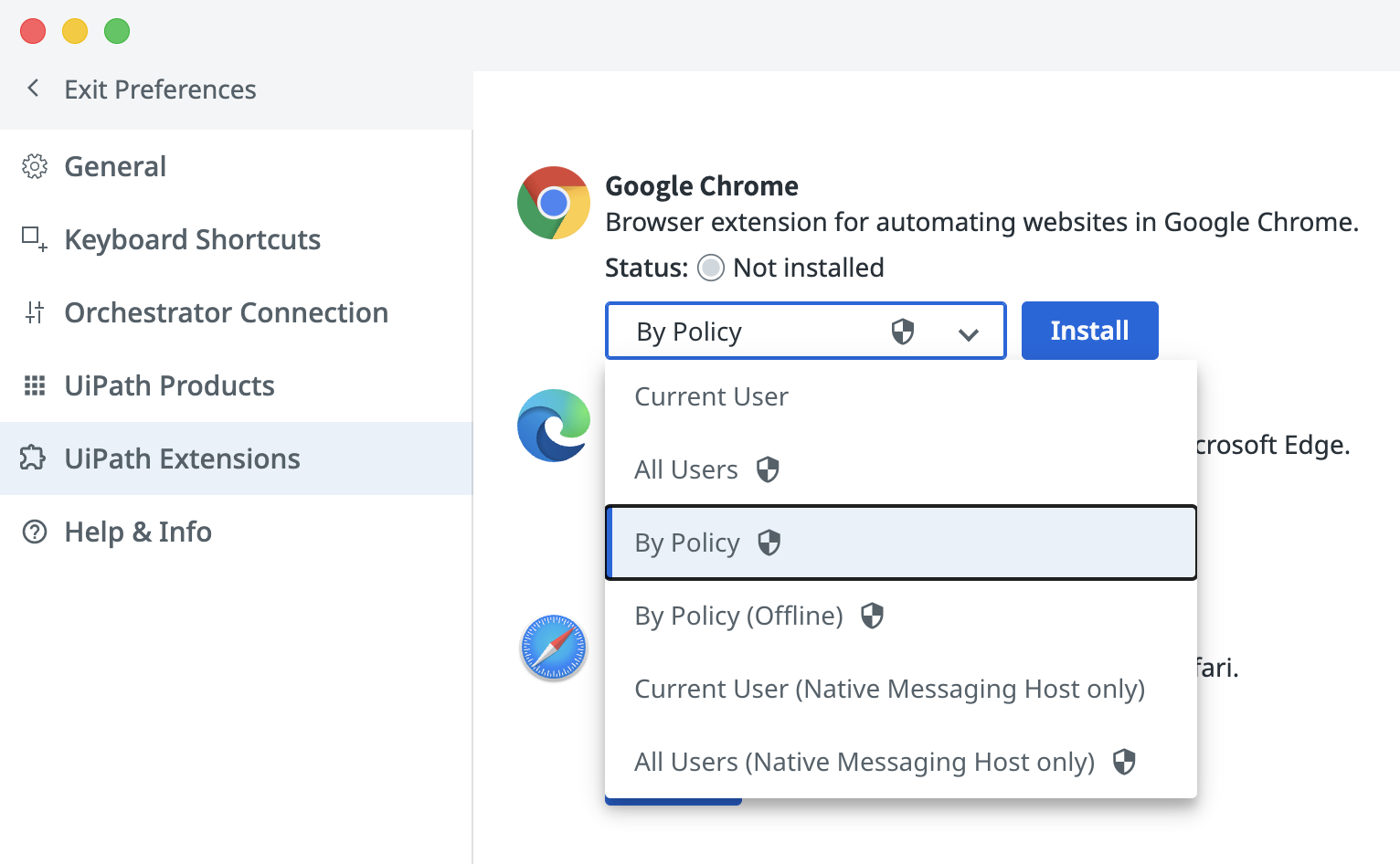Click the Google Chrome heading text
The width and height of the screenshot is (1400, 864).
(x=702, y=186)
